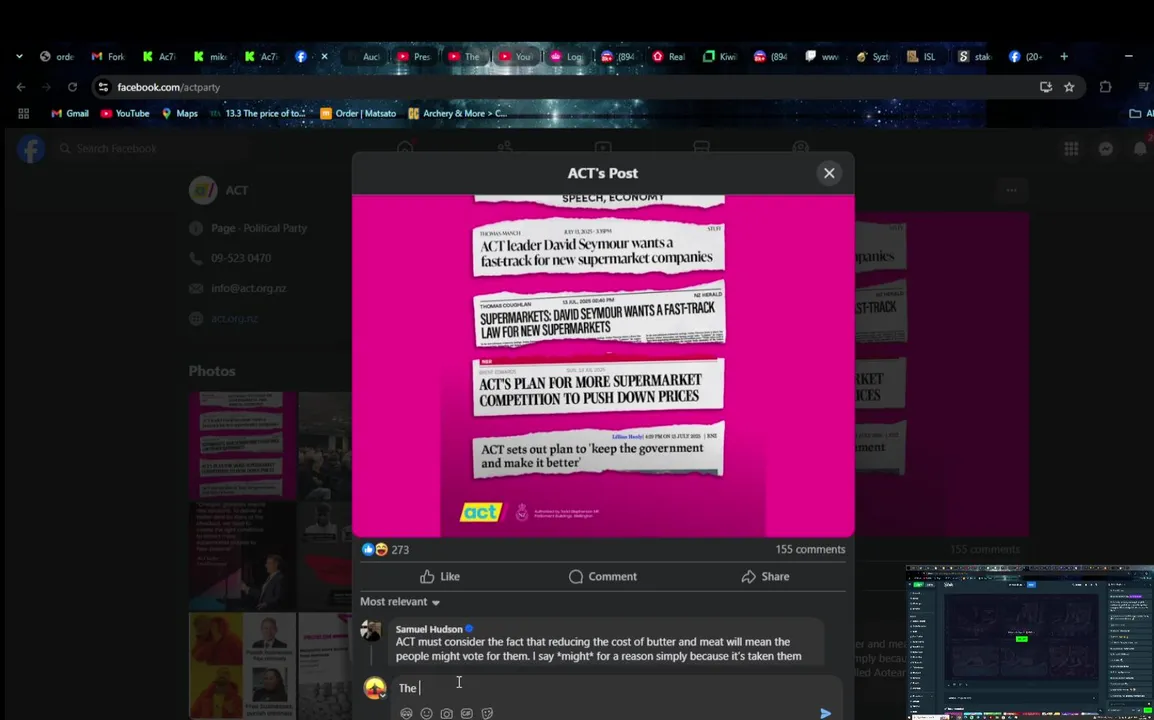The width and height of the screenshot is (1154, 720).
Task: Open the Photos section heading
Action: pos(212,371)
